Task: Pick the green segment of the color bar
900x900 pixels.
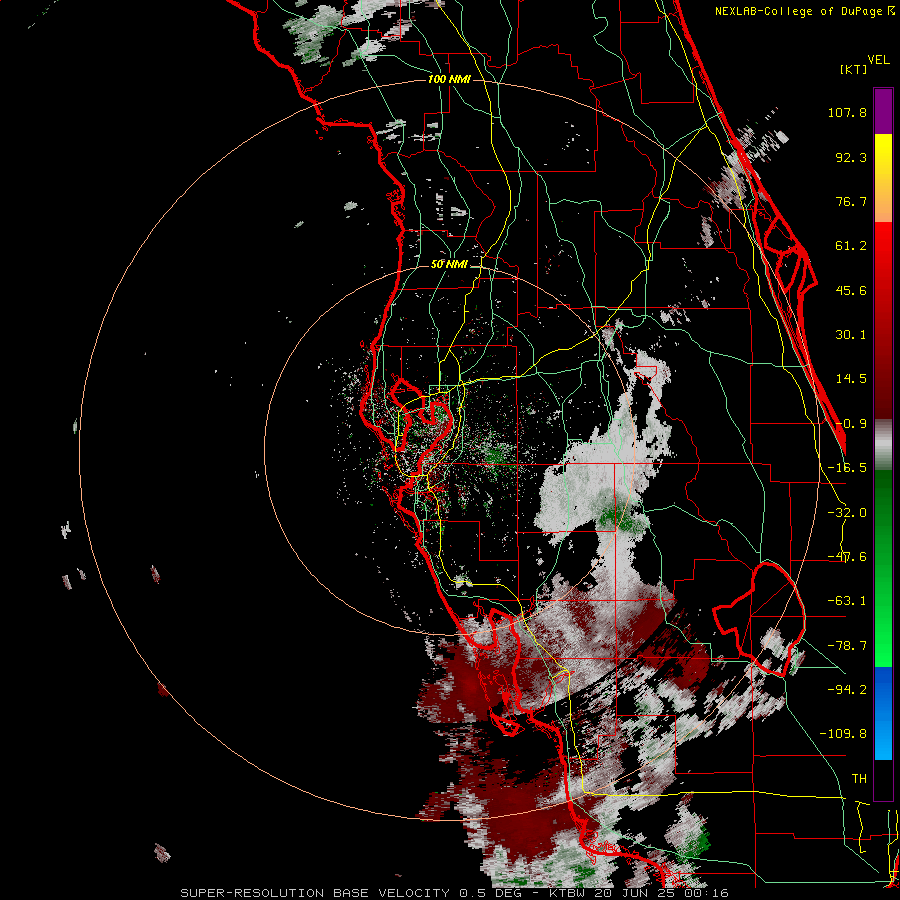Action: (883, 568)
